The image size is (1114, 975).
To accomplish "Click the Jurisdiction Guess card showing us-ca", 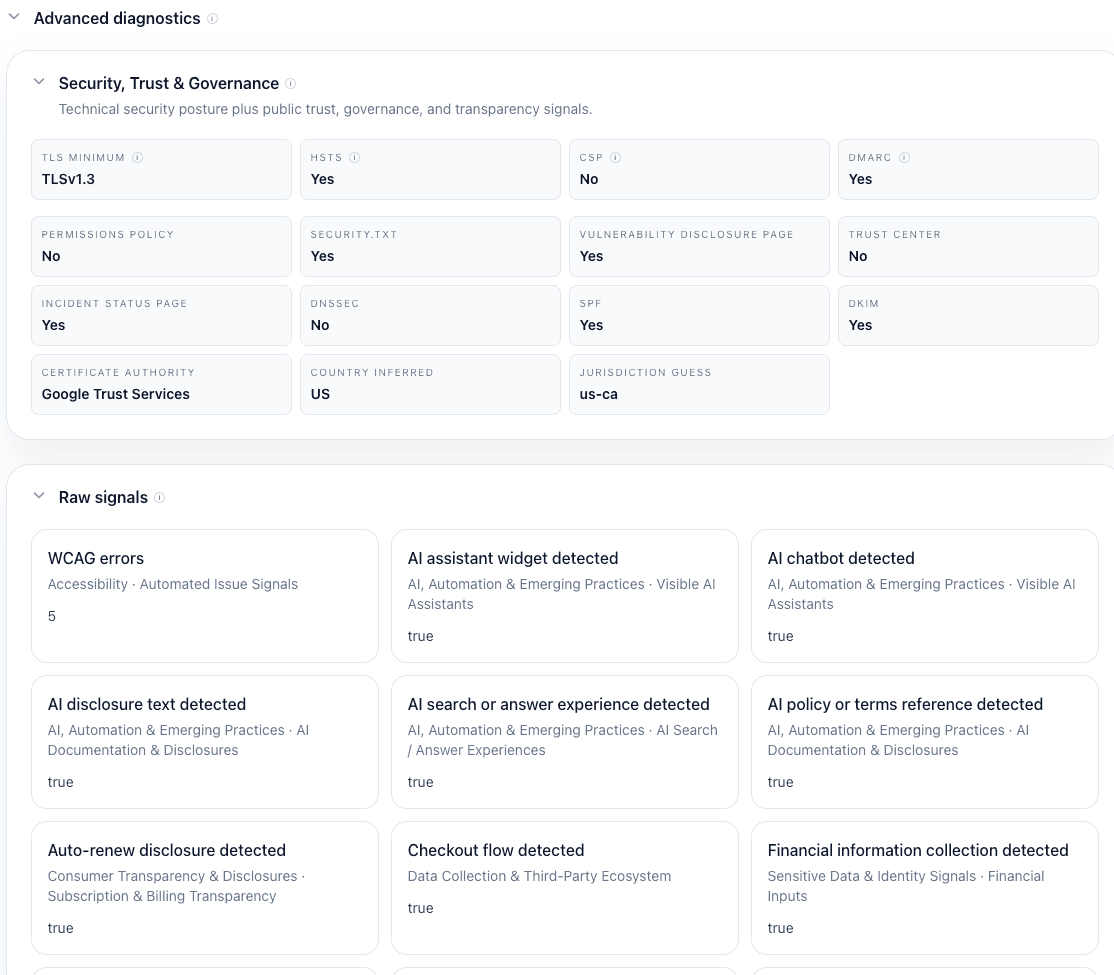I will click(699, 384).
